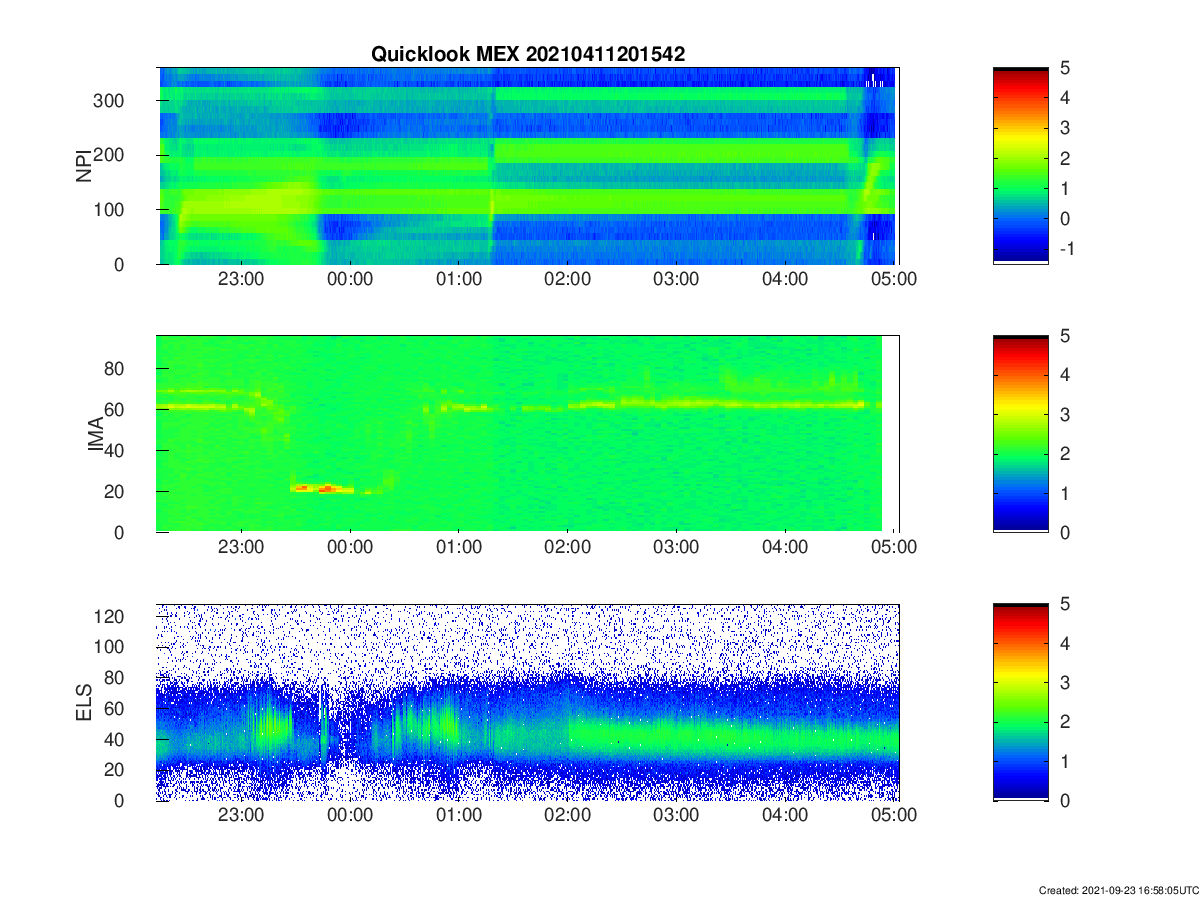
Task: Click the NPI panel colorbar
Action: 1021,166
